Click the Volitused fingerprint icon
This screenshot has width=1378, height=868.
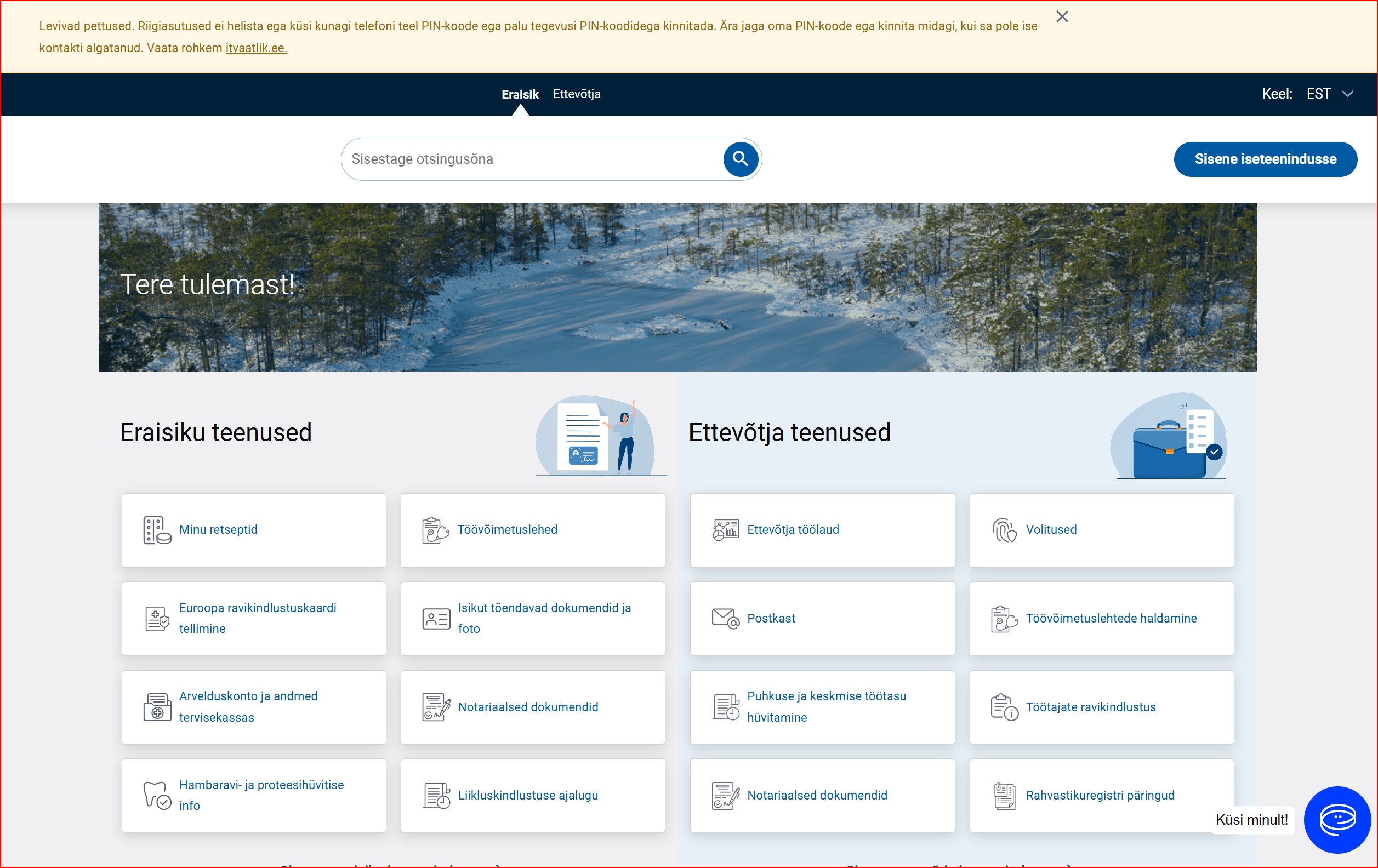pos(1004,530)
